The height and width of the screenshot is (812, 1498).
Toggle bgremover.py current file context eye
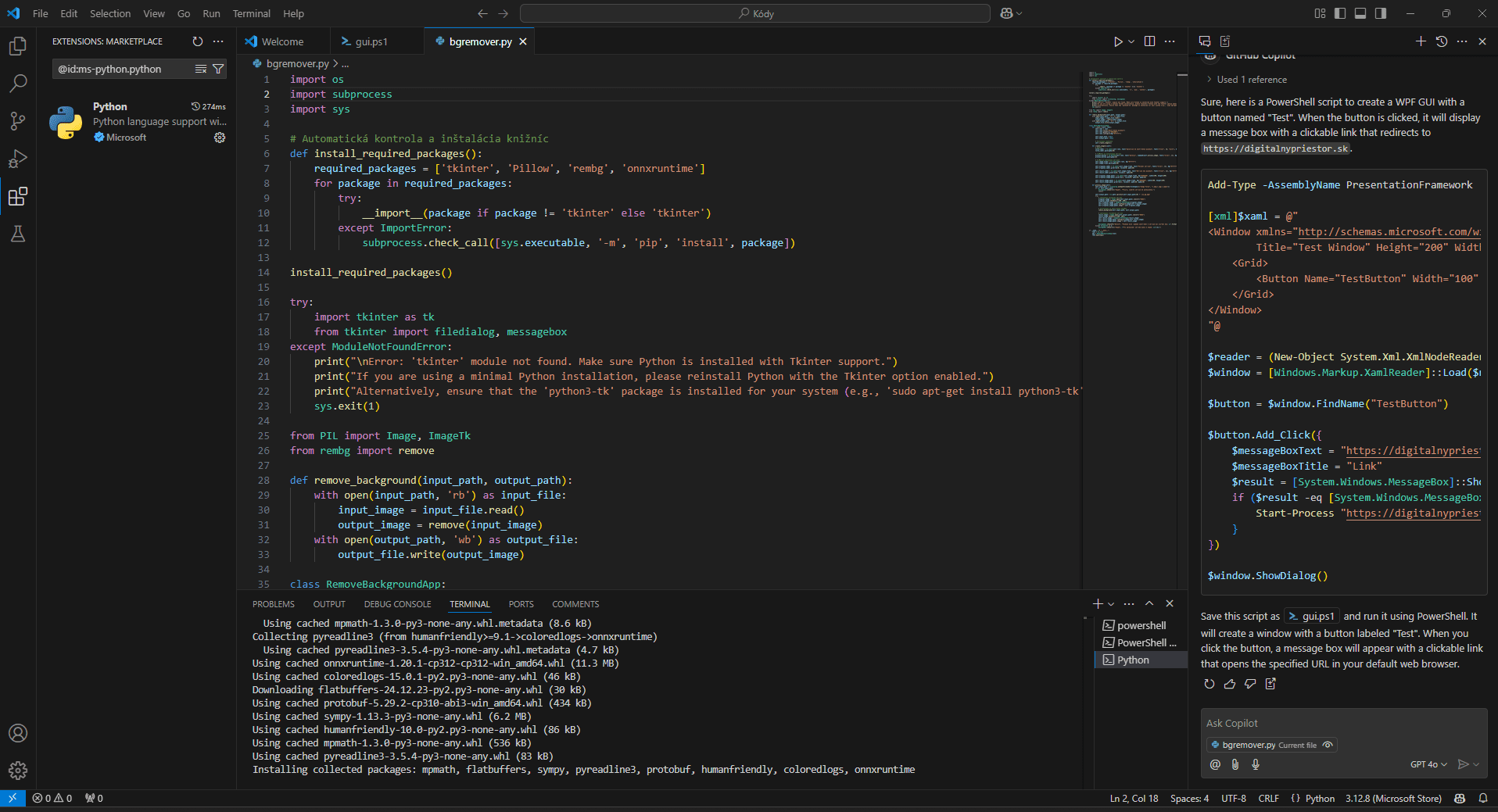pos(1328,745)
